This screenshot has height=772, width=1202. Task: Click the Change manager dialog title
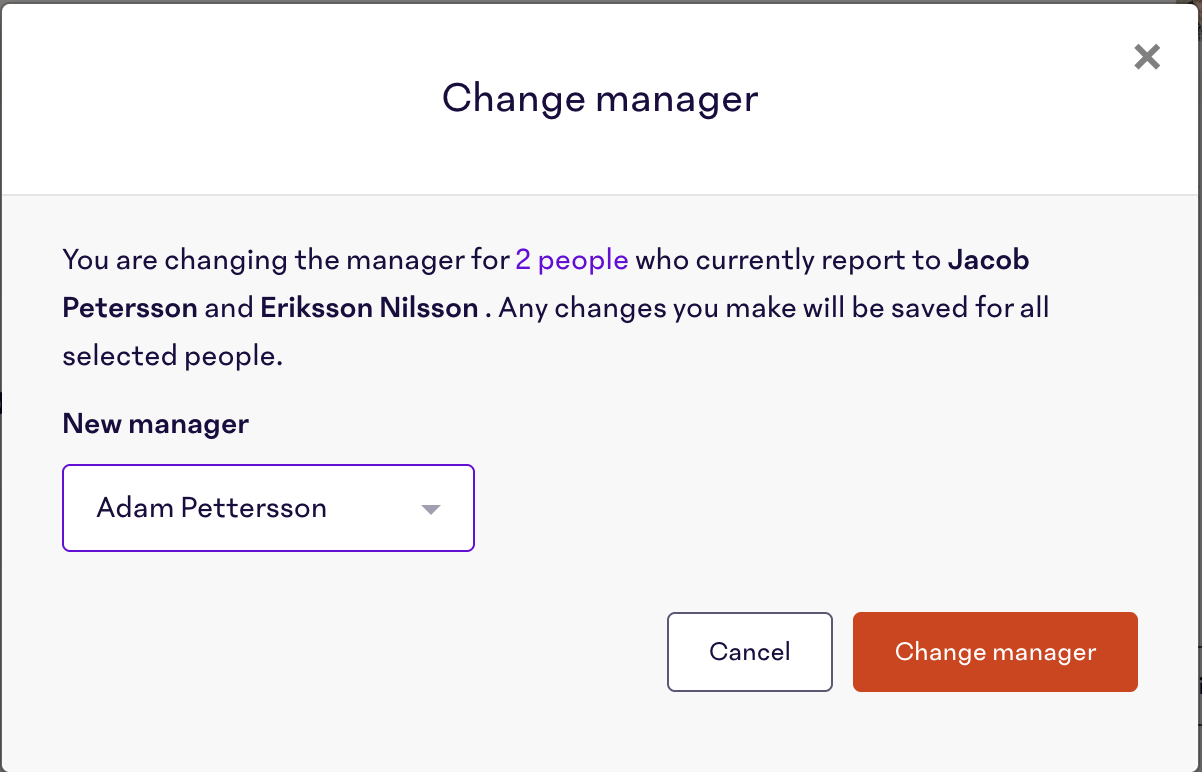coord(599,98)
